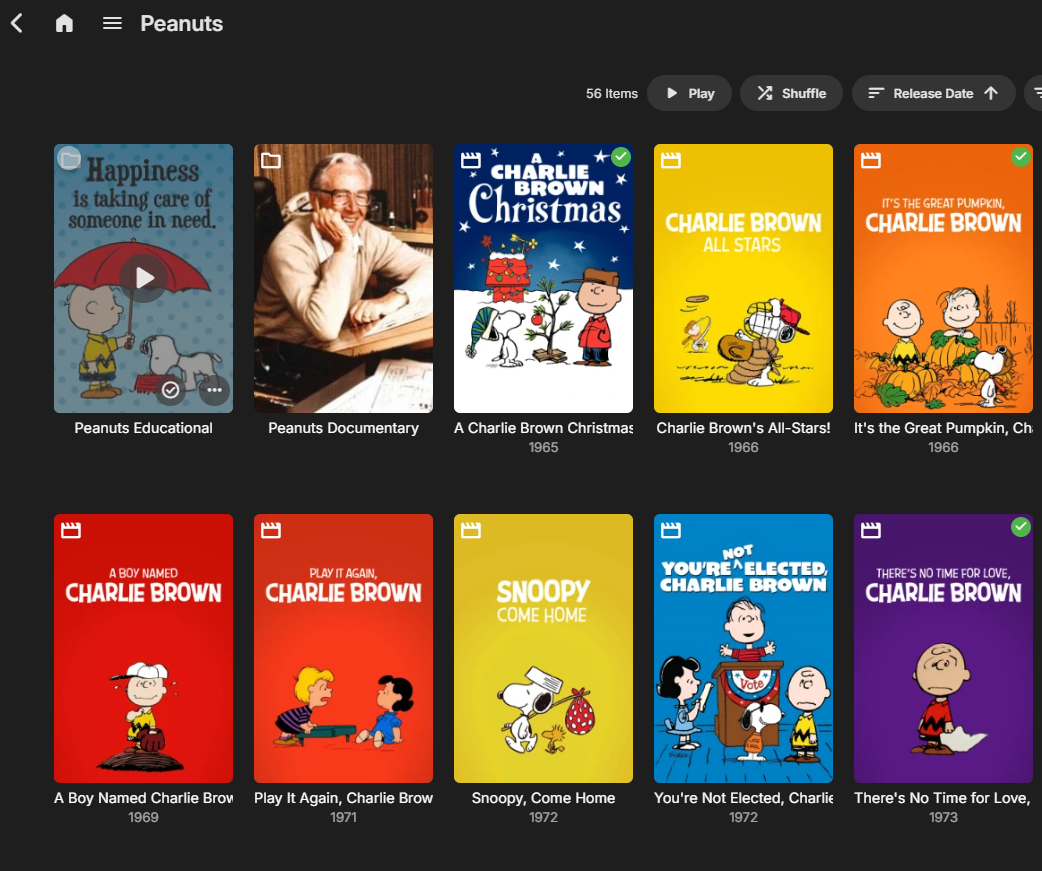This screenshot has height=871, width=1042.
Task: Click the A Charlie Brown Christmas title link
Action: point(543,428)
